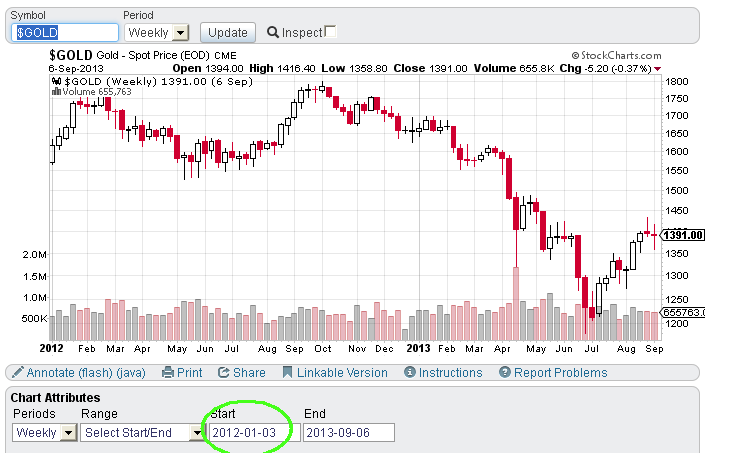Click the 6-Sep-2013 date text
This screenshot has width=733, height=453.
coord(76,69)
